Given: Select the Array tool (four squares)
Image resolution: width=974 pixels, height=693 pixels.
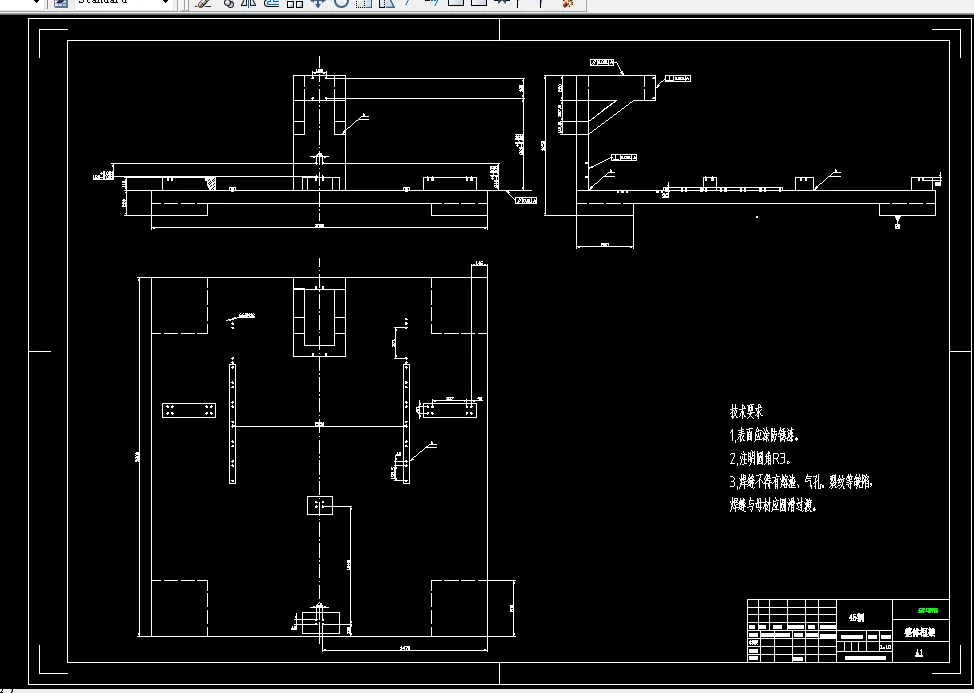Looking at the screenshot, I should click(294, 3).
